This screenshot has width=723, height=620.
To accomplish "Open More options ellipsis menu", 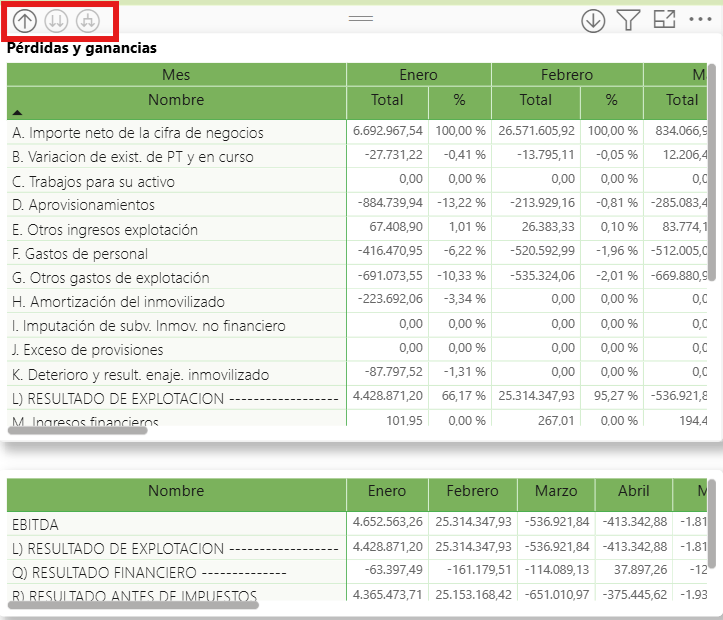I will (x=700, y=20).
